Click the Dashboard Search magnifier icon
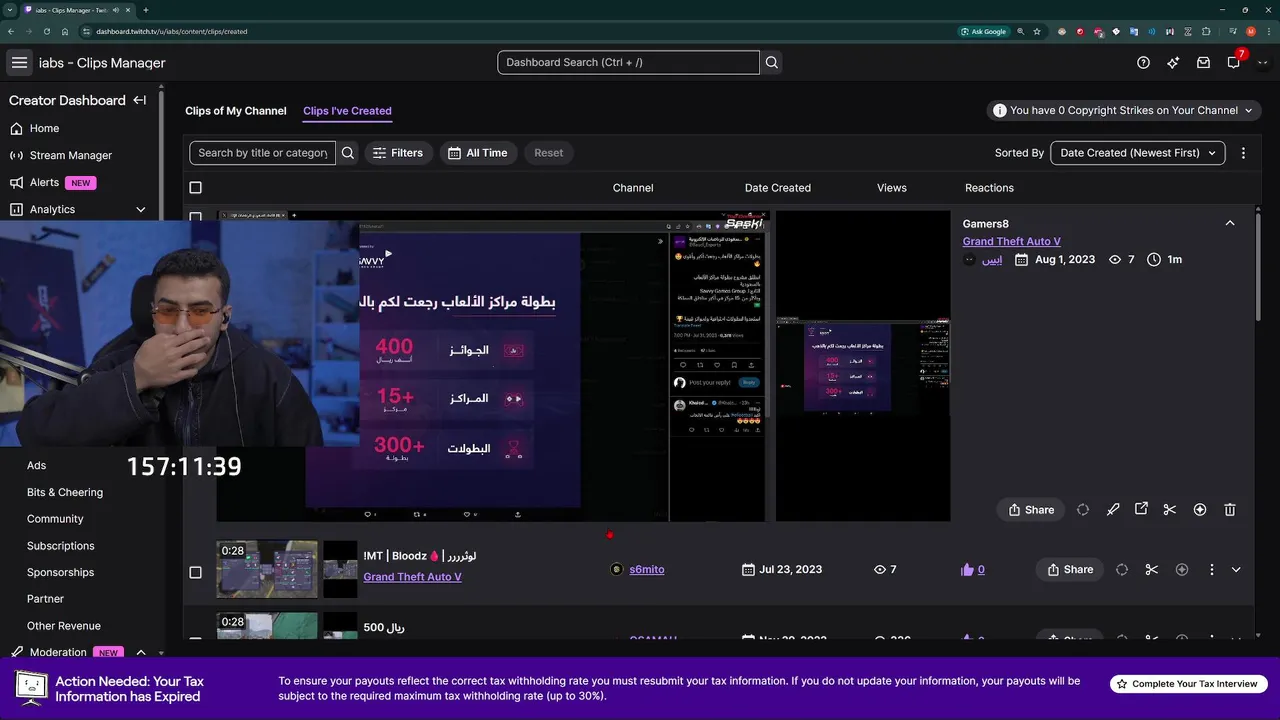 772,62
